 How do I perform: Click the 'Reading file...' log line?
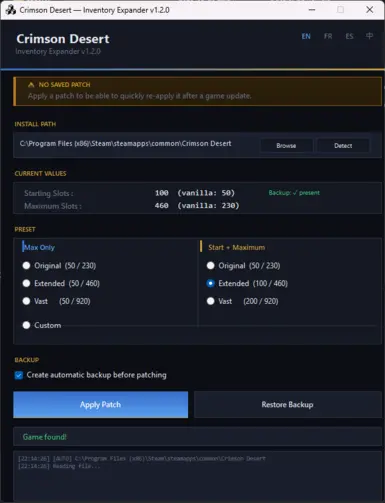point(76,466)
